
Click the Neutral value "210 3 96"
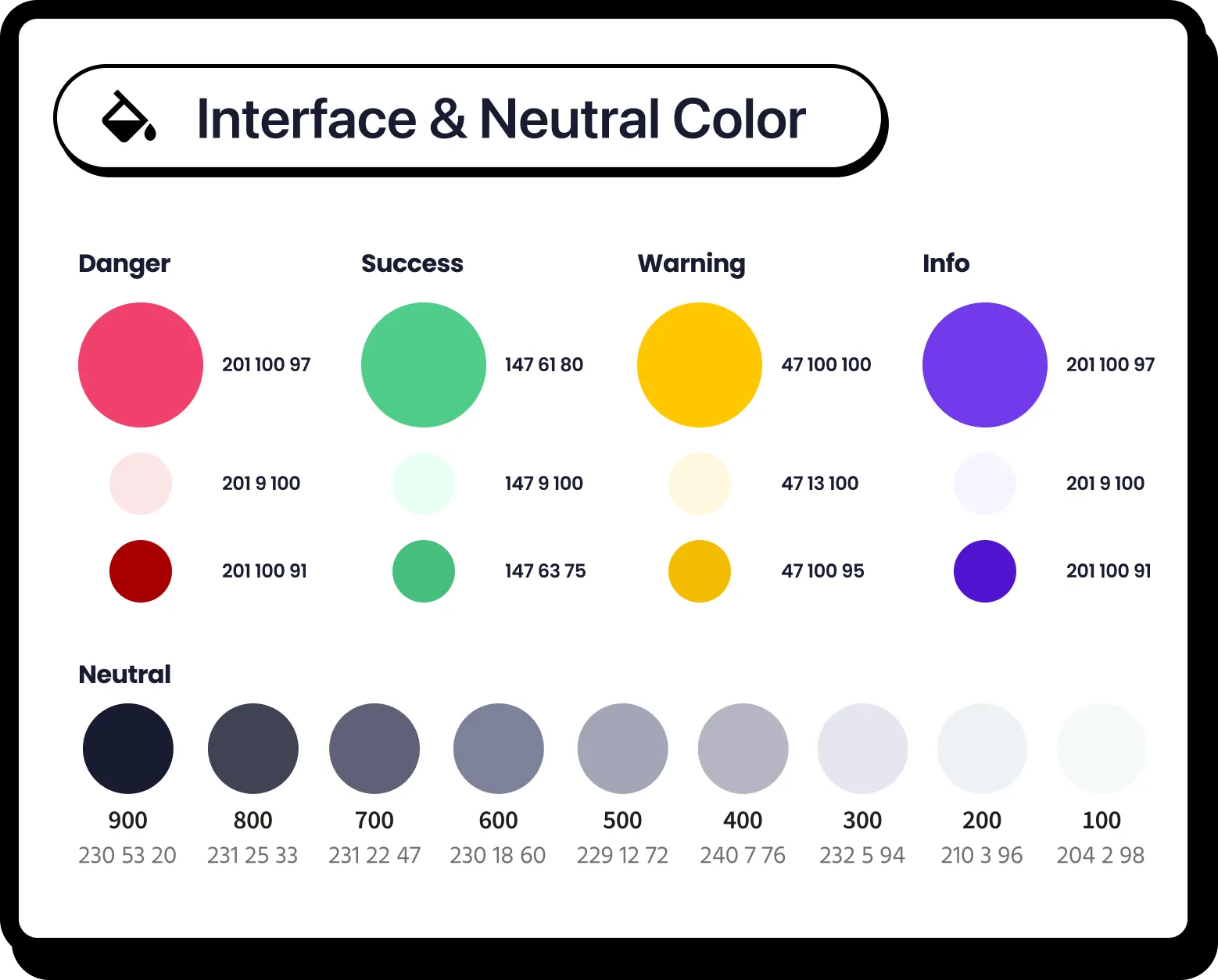point(982,856)
